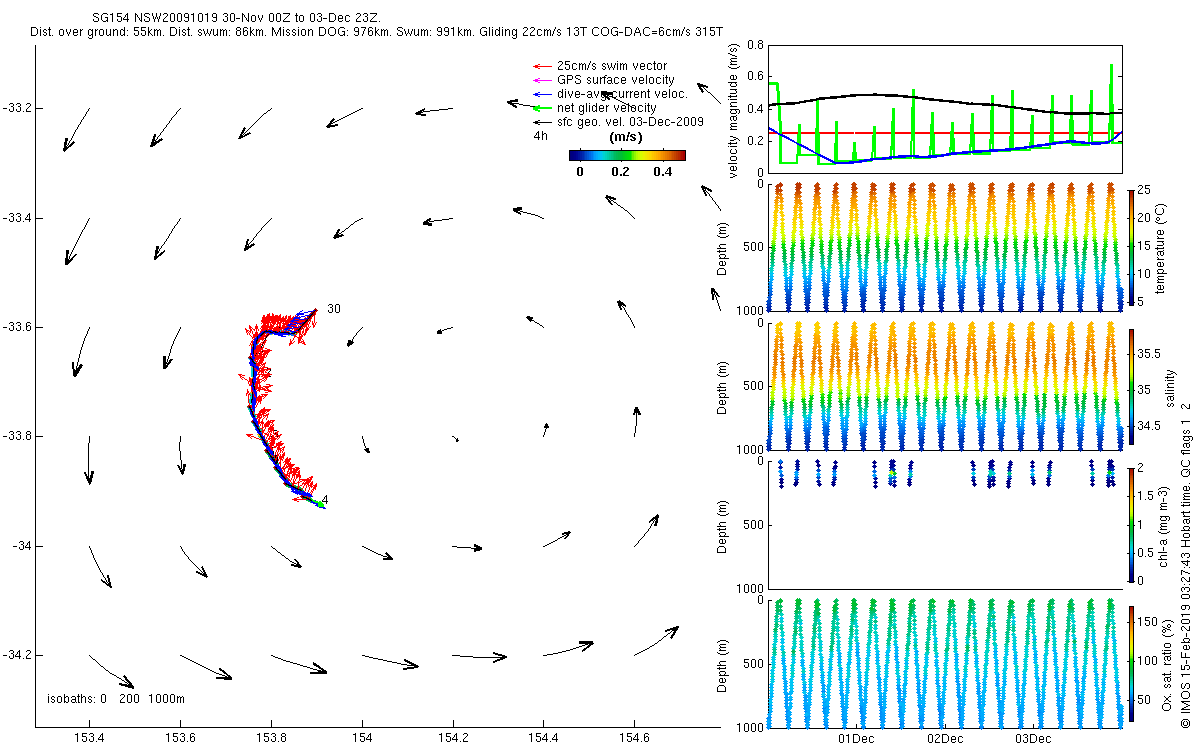
Task: Click the 02Dec time axis label
Action: click(944, 739)
